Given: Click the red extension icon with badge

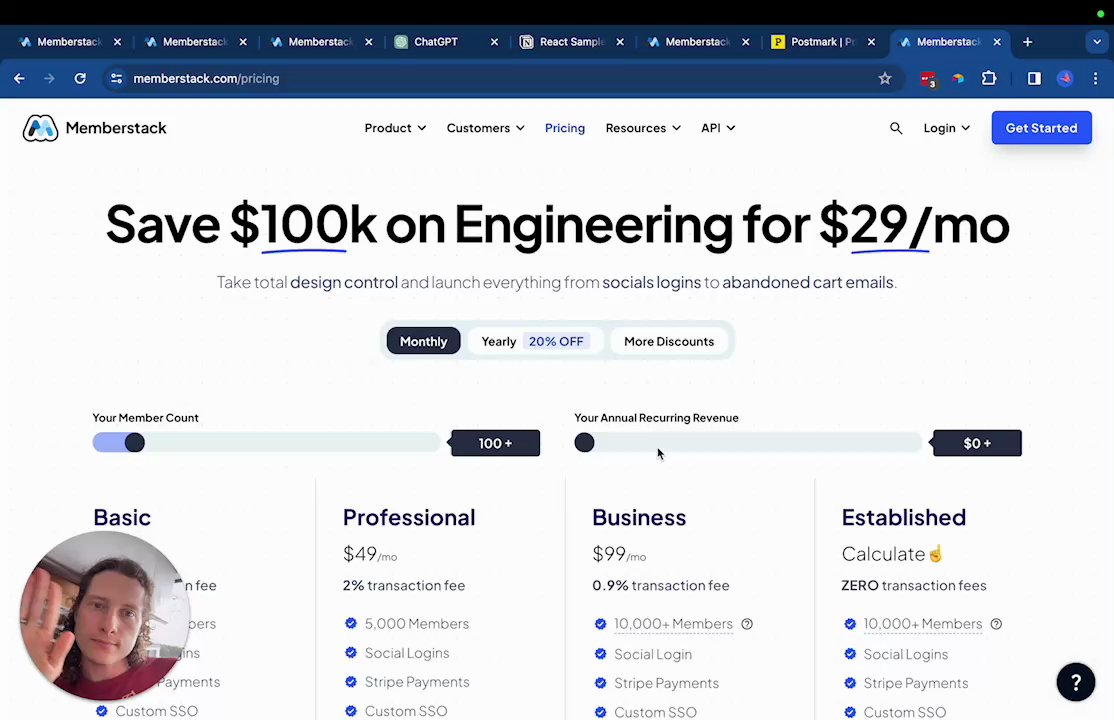Looking at the screenshot, I should pyautogui.click(x=928, y=79).
